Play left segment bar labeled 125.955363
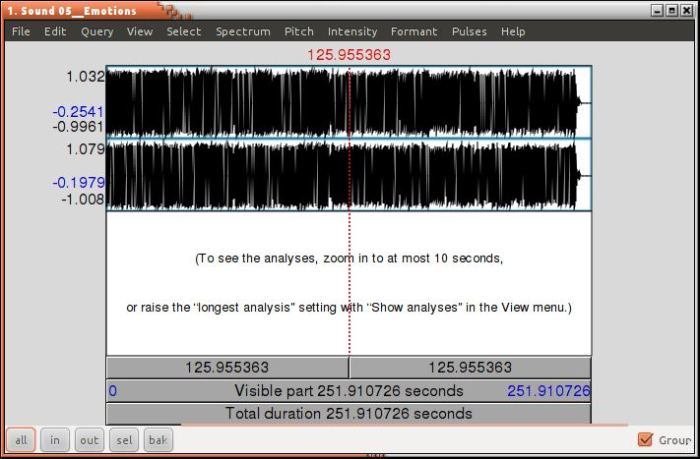This screenshot has height=459, width=700. click(227, 367)
